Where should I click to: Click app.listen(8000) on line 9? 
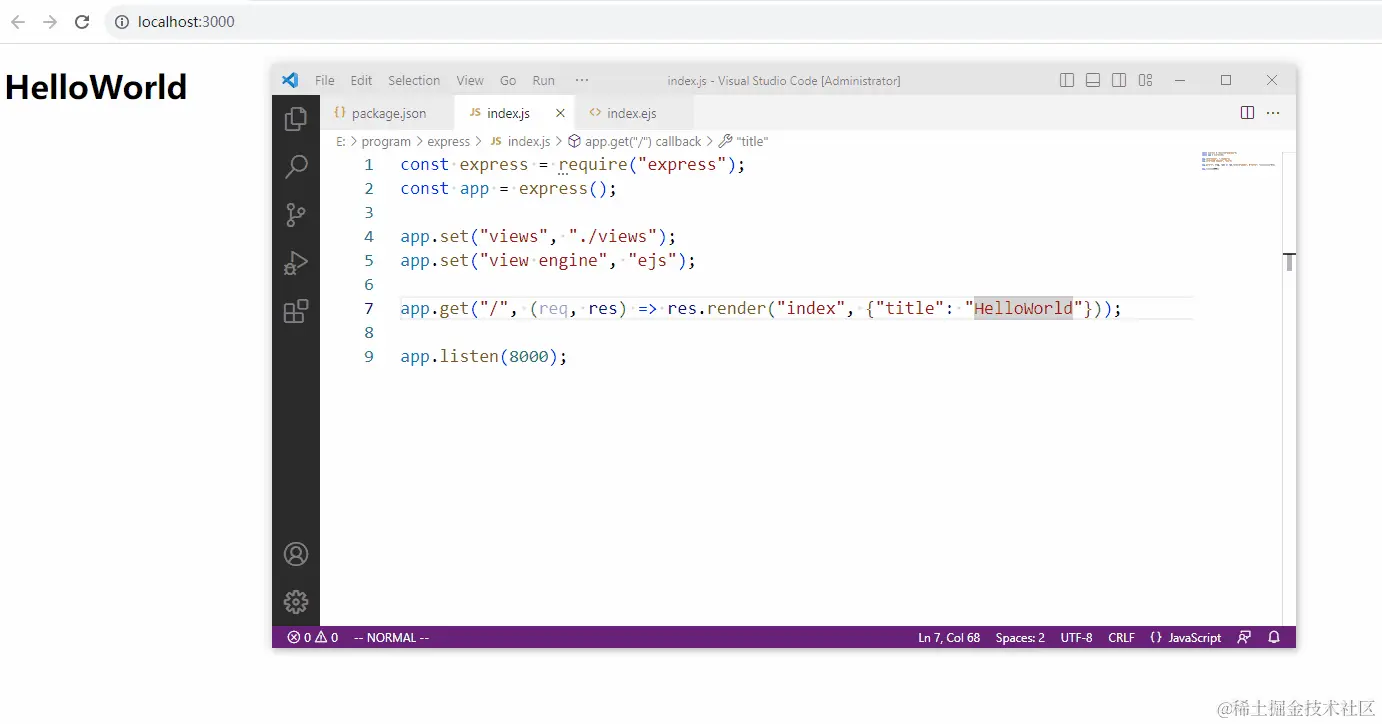point(484,356)
